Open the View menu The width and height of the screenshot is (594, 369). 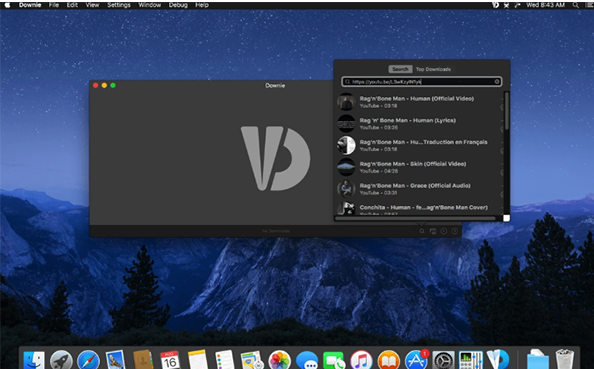(x=92, y=5)
